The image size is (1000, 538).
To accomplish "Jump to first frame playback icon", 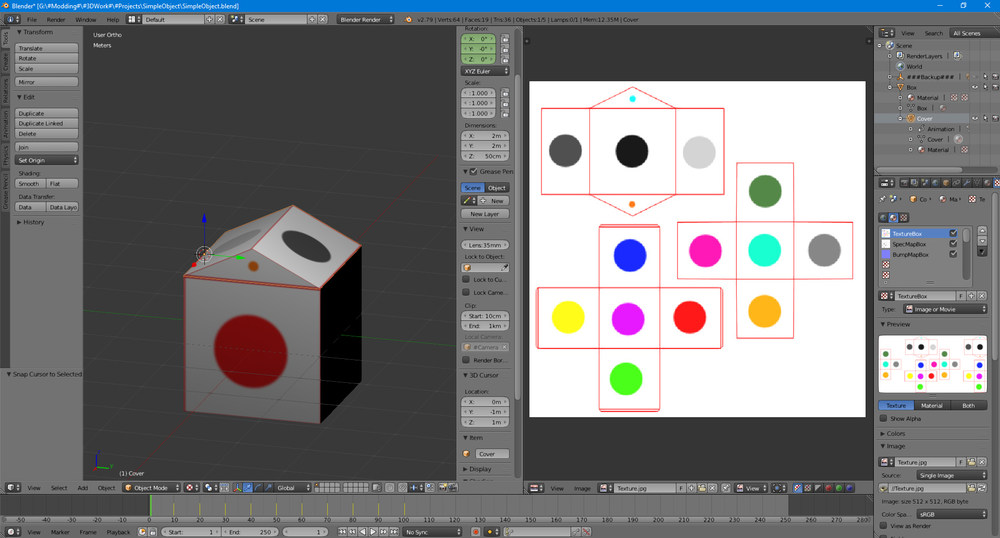I will (x=342, y=532).
